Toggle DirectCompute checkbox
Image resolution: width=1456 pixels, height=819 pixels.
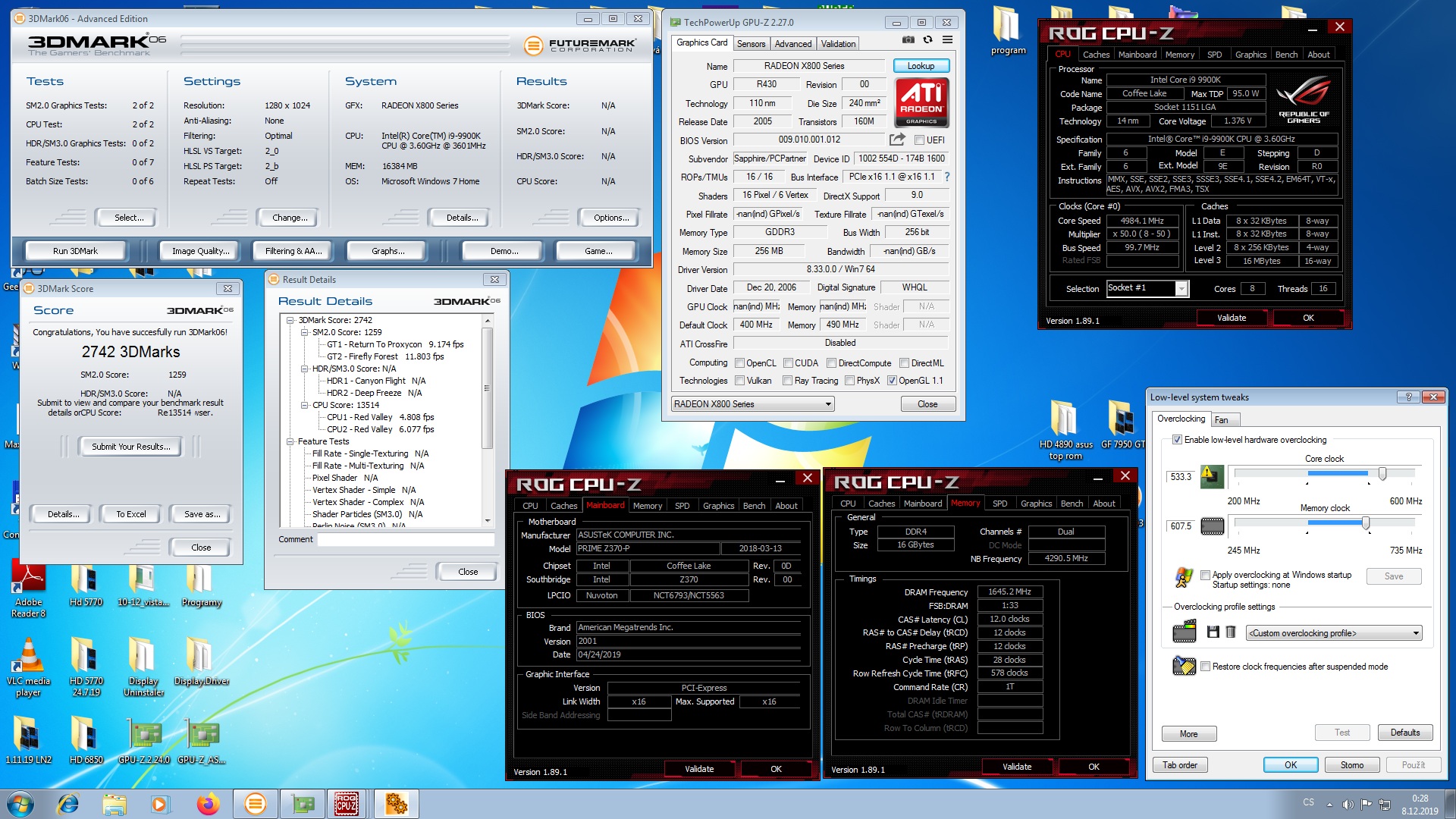click(831, 363)
